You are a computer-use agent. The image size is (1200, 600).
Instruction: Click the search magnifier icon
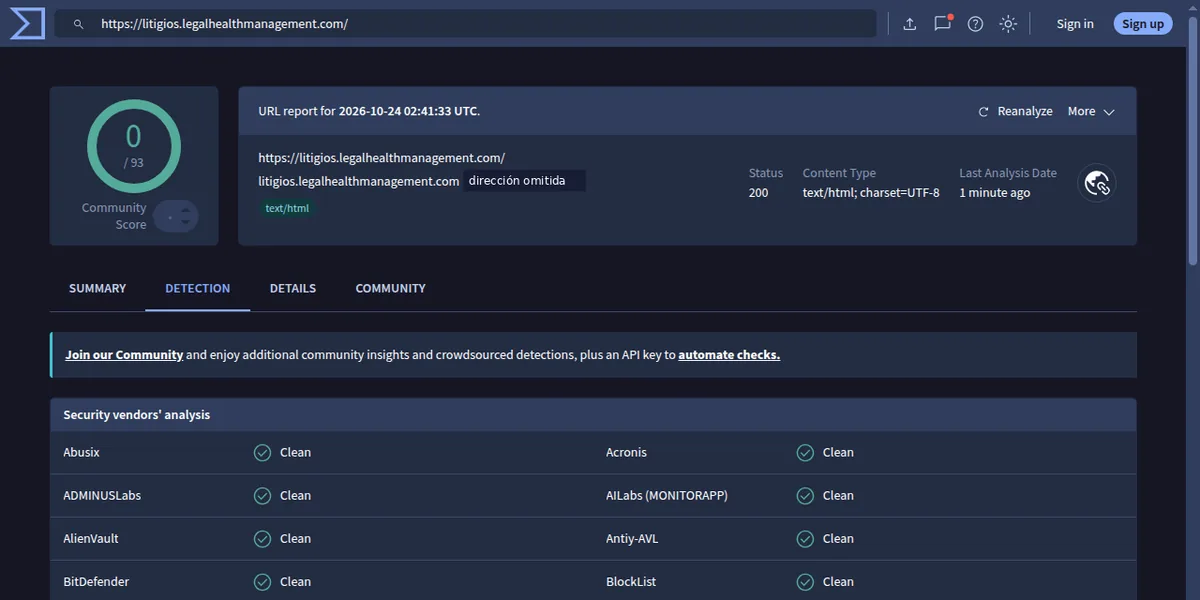click(x=79, y=24)
